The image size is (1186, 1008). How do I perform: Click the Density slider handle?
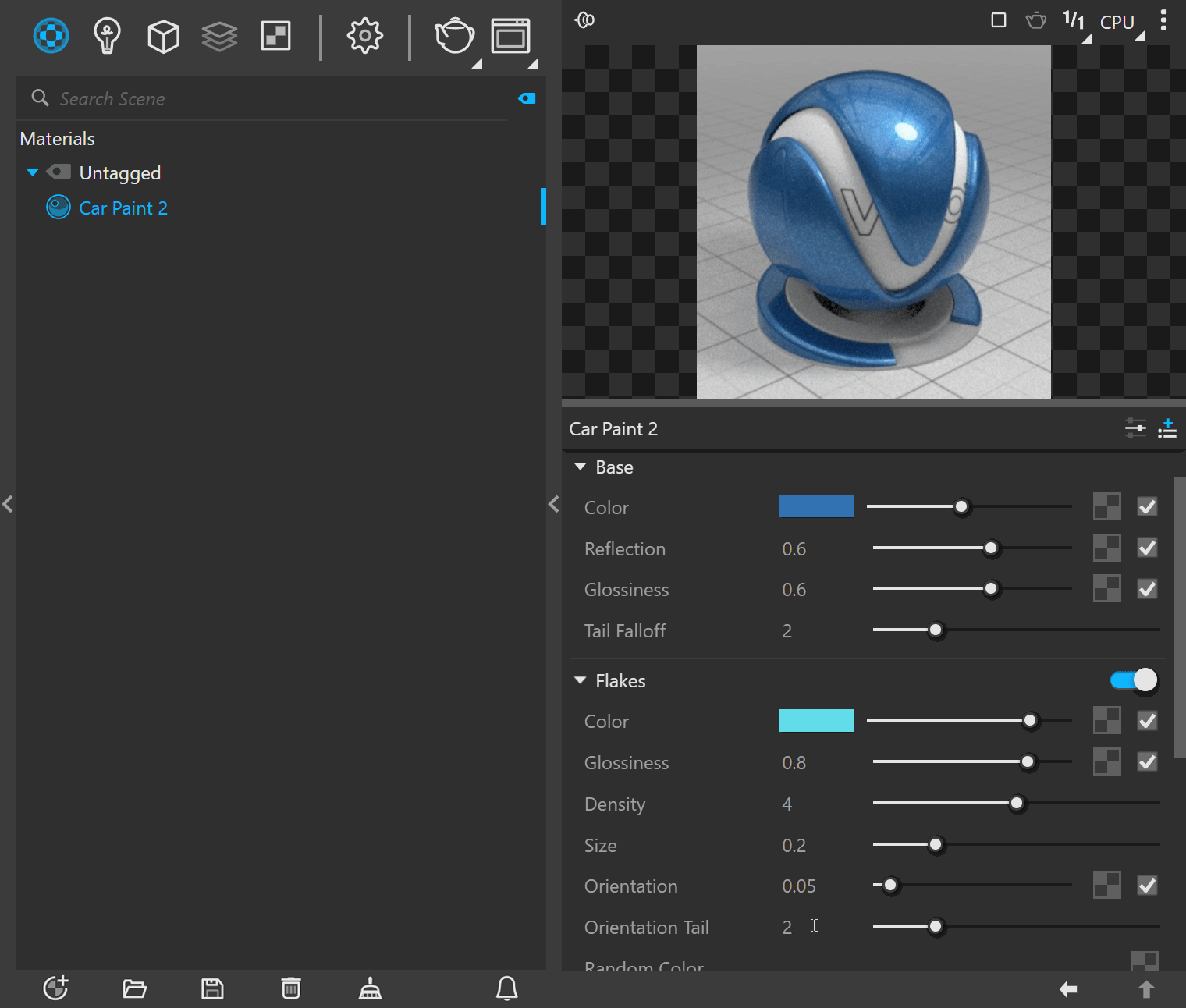[1017, 803]
